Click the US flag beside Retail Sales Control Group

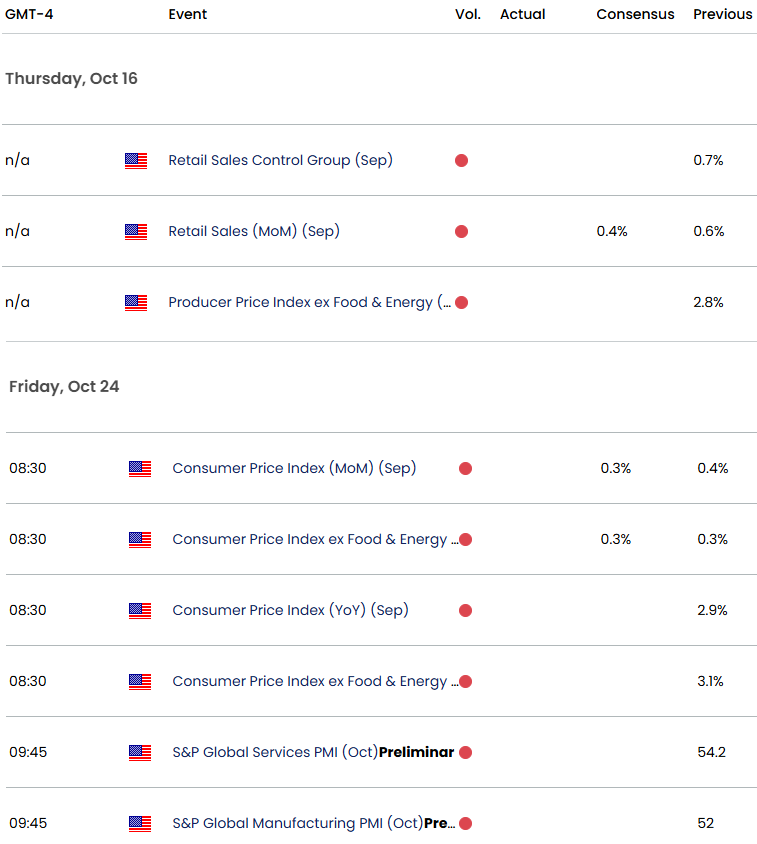(x=136, y=160)
